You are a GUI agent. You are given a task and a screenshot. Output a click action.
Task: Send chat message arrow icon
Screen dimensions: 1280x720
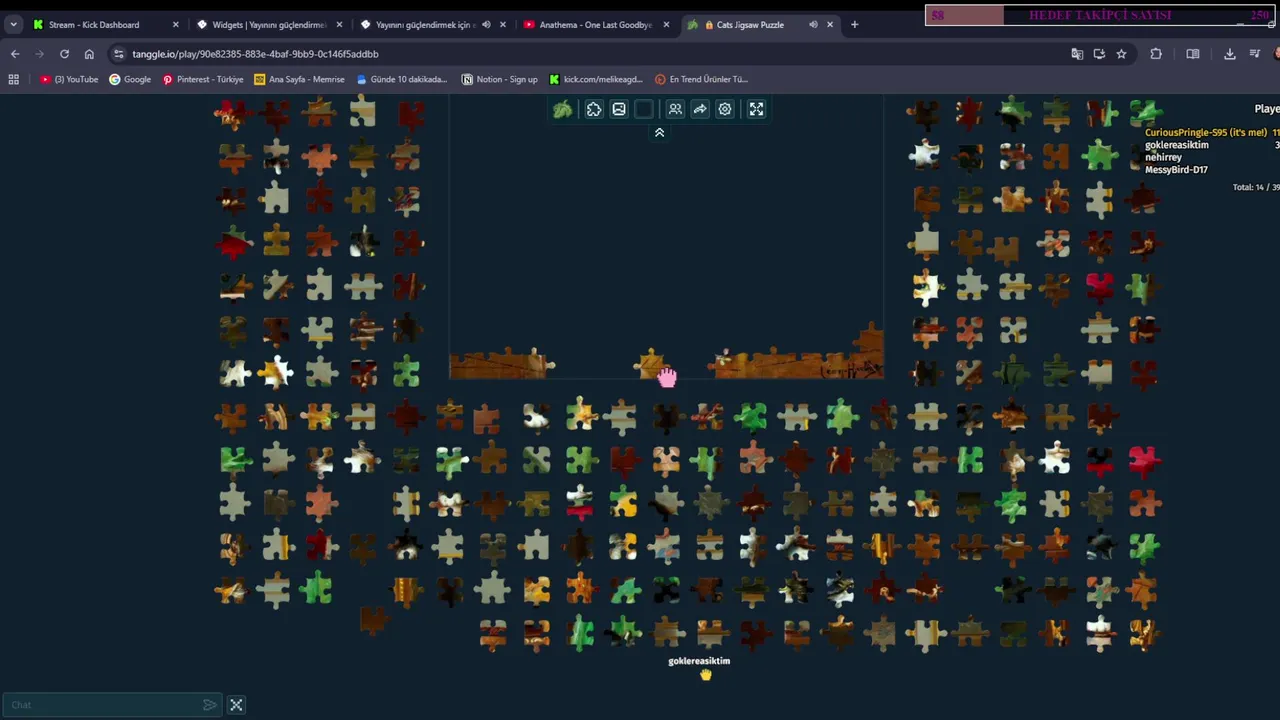point(209,705)
